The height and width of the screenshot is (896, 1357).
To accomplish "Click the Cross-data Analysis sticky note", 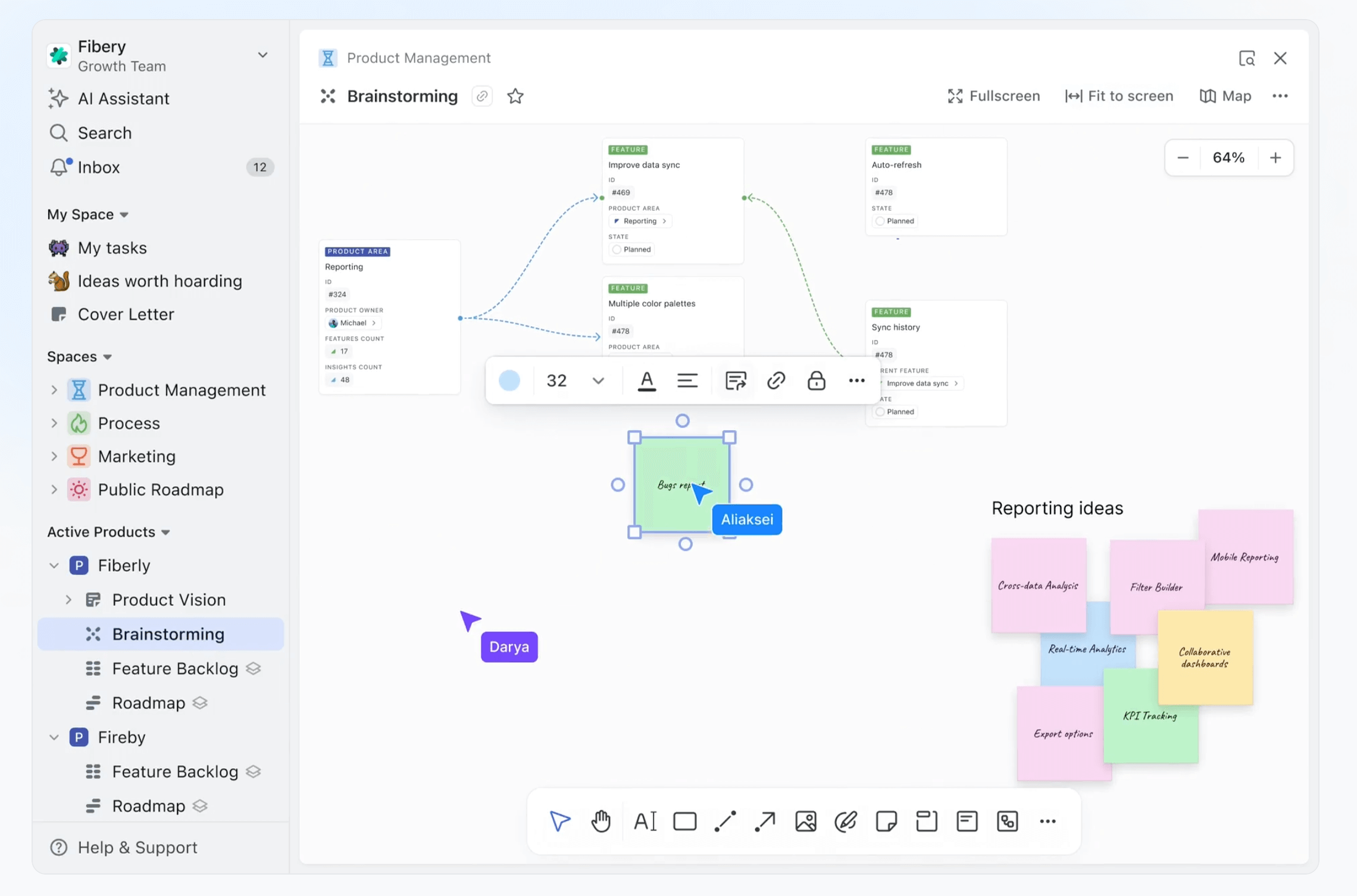I will click(1037, 585).
